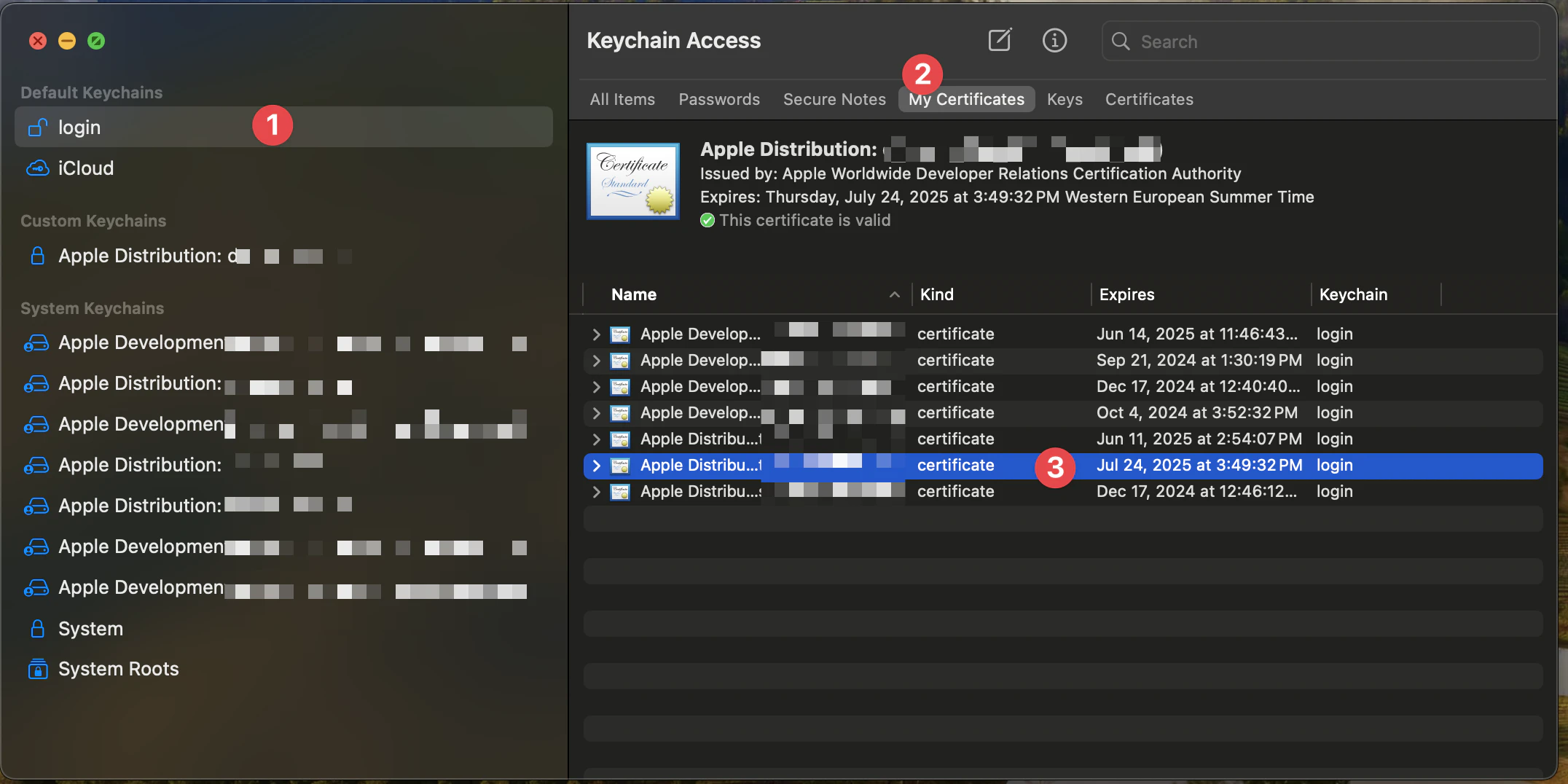Click certificate icon of Sep 21, 2024 row

[620, 361]
